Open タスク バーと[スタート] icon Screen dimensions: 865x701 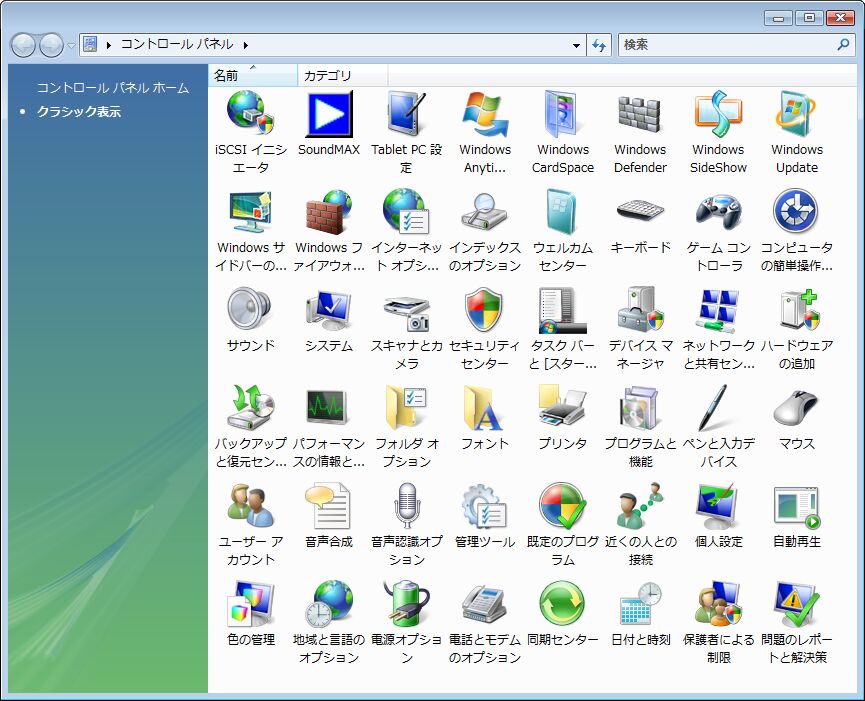click(563, 311)
